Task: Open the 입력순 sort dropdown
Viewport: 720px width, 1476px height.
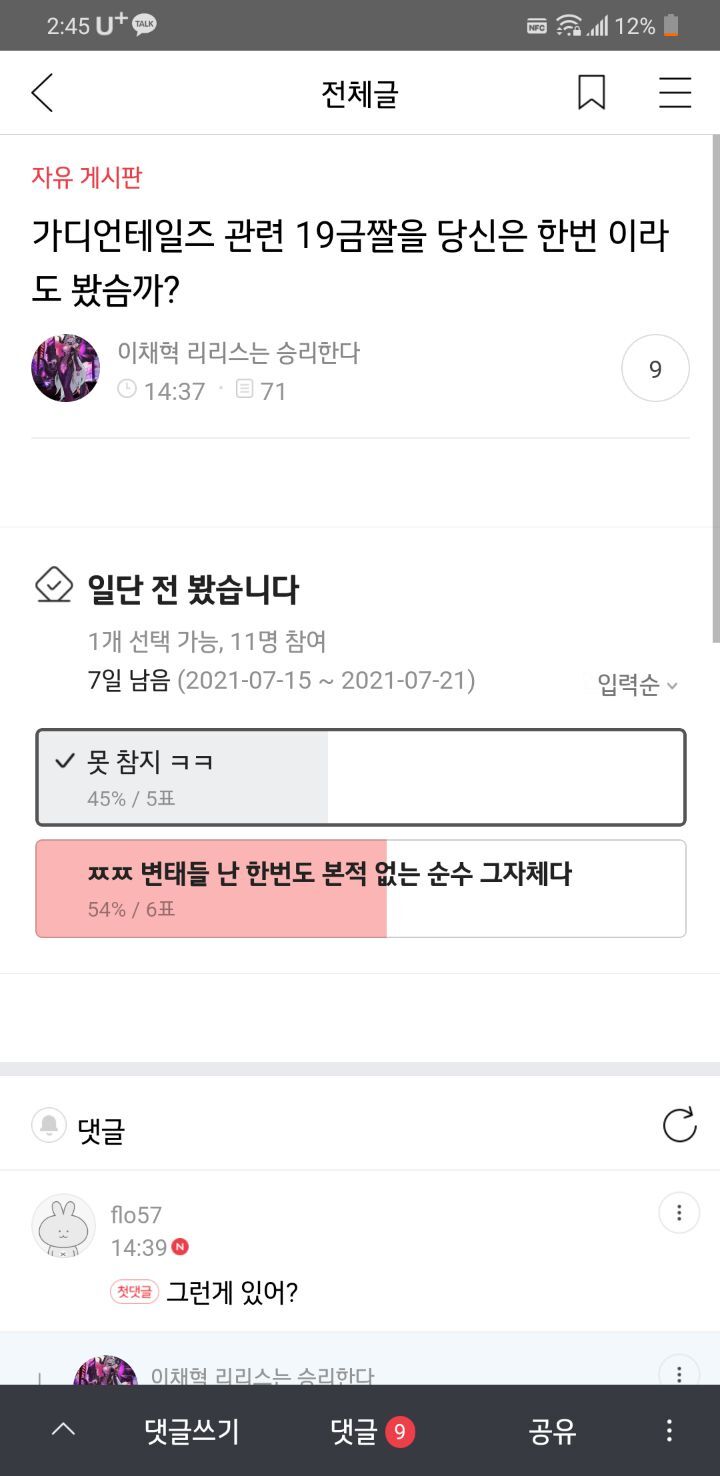Action: (637, 685)
